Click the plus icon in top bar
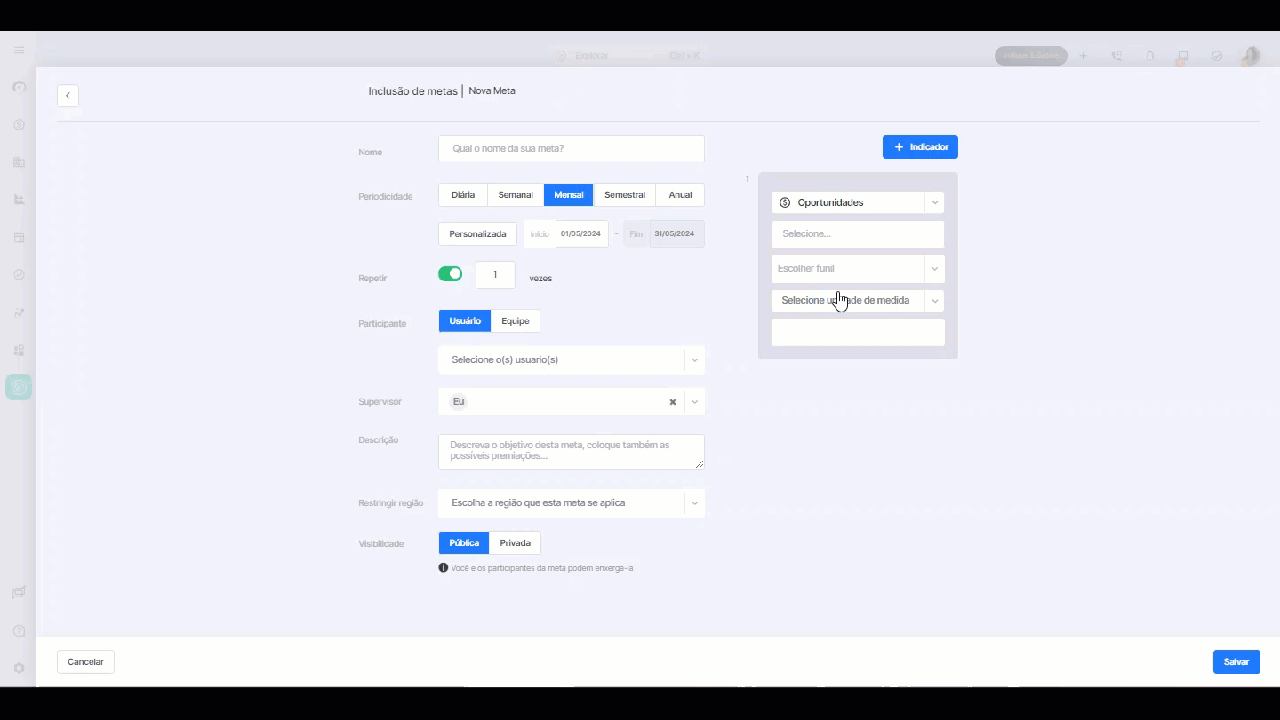Screen dimensions: 1280x720 click(x=1083, y=56)
